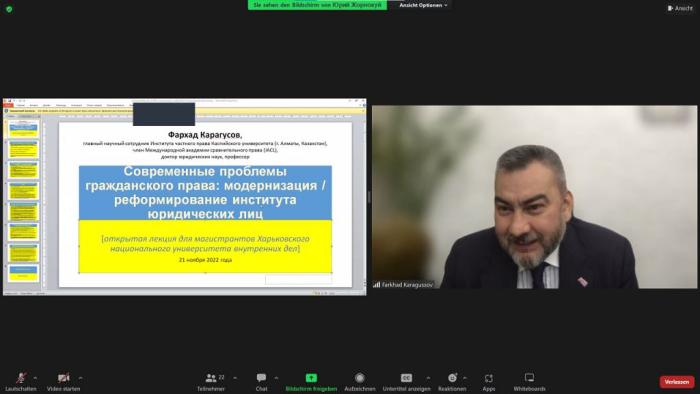Click the slide title 'Современные проблемы гражданского права'
Viewport: 700px width, 394px height.
[205, 192]
